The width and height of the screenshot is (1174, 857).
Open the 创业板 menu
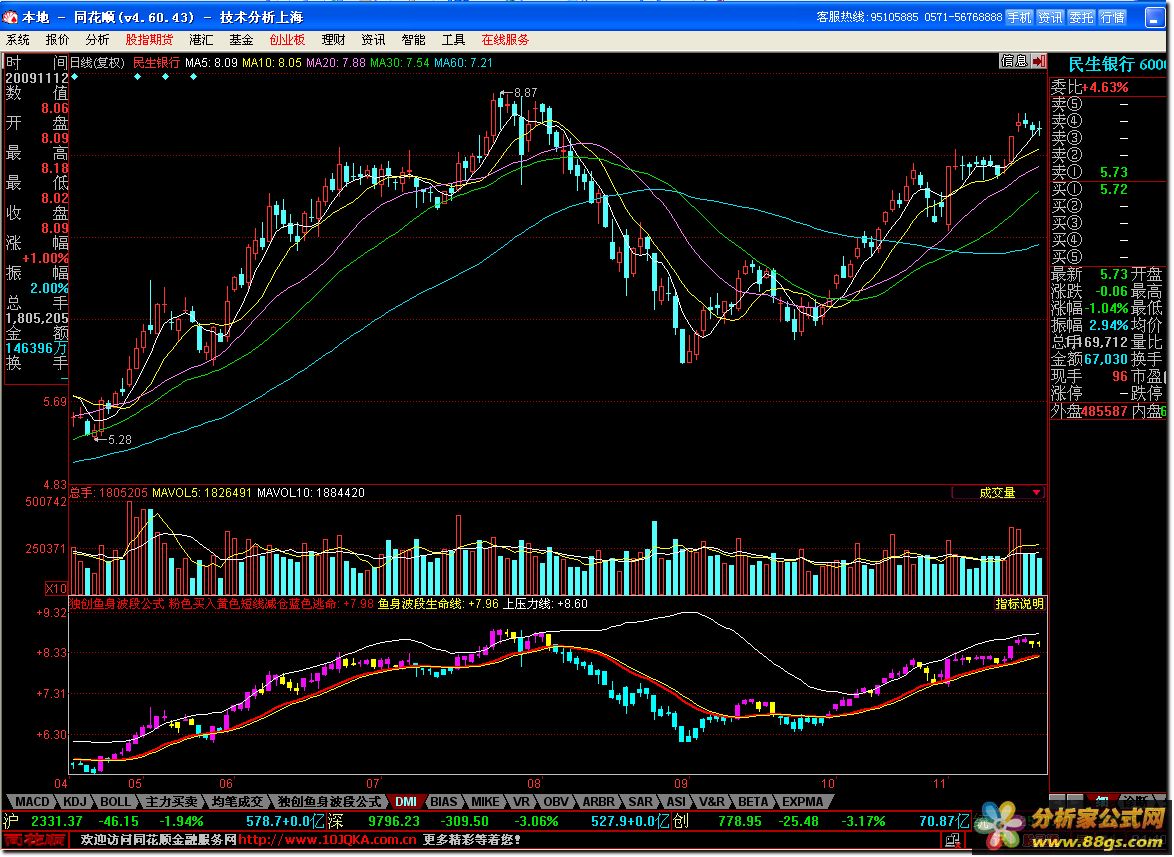point(287,40)
